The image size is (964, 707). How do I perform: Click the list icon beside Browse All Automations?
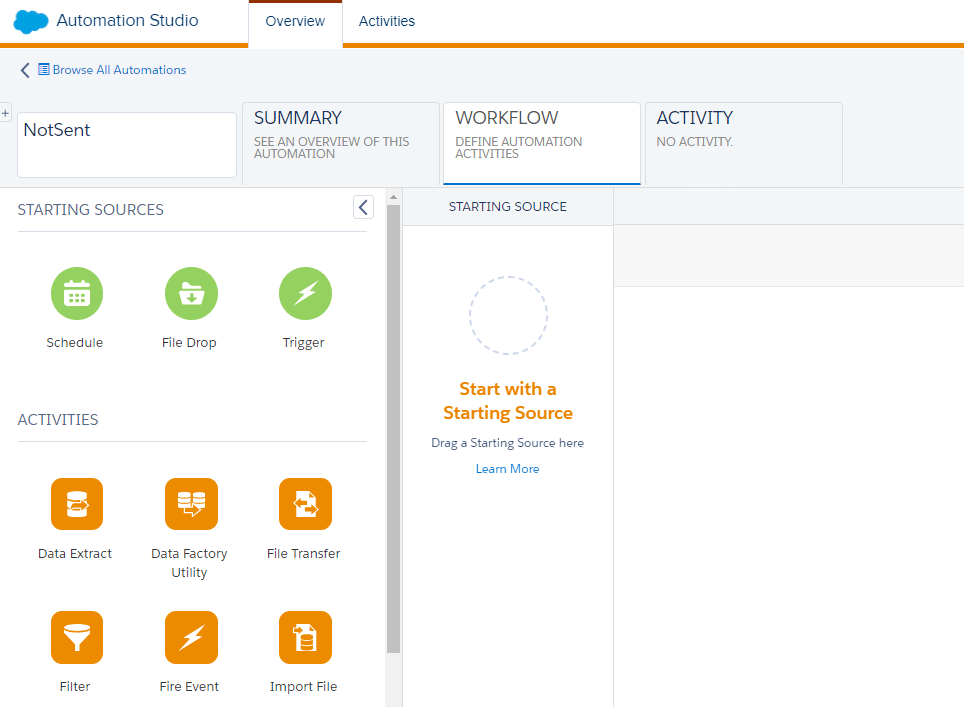pyautogui.click(x=44, y=69)
